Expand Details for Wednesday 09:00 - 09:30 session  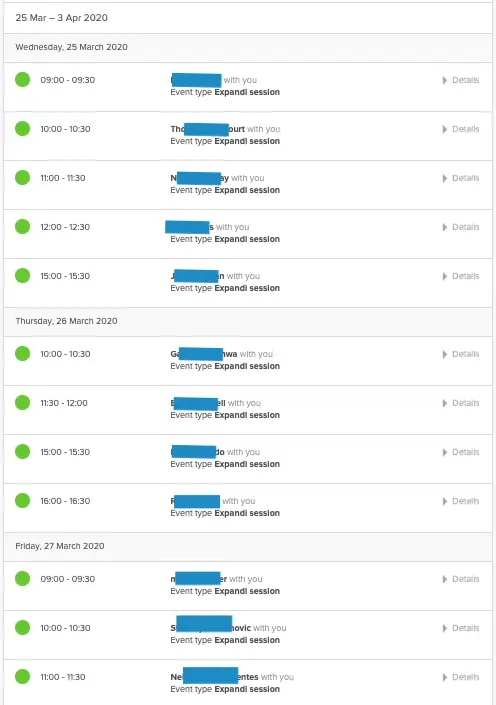[x=461, y=80]
